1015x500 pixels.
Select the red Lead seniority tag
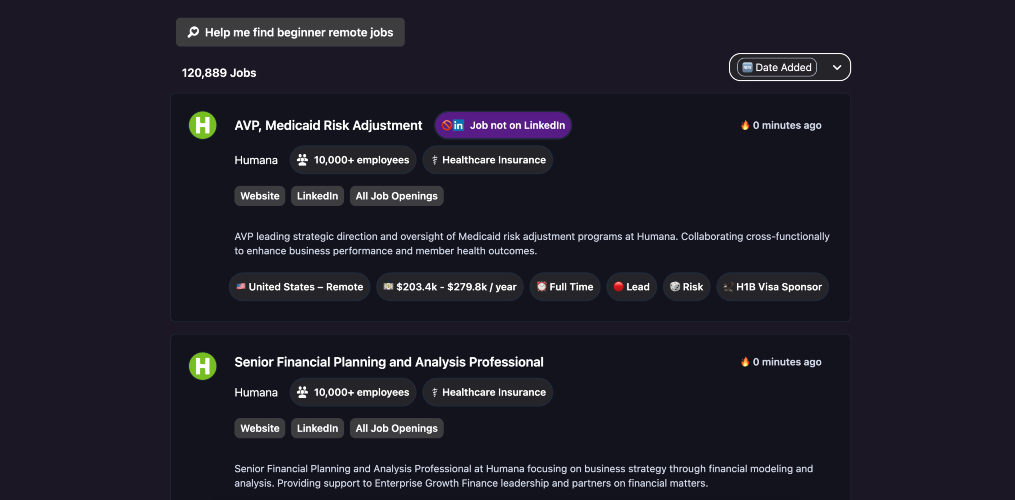coord(630,287)
